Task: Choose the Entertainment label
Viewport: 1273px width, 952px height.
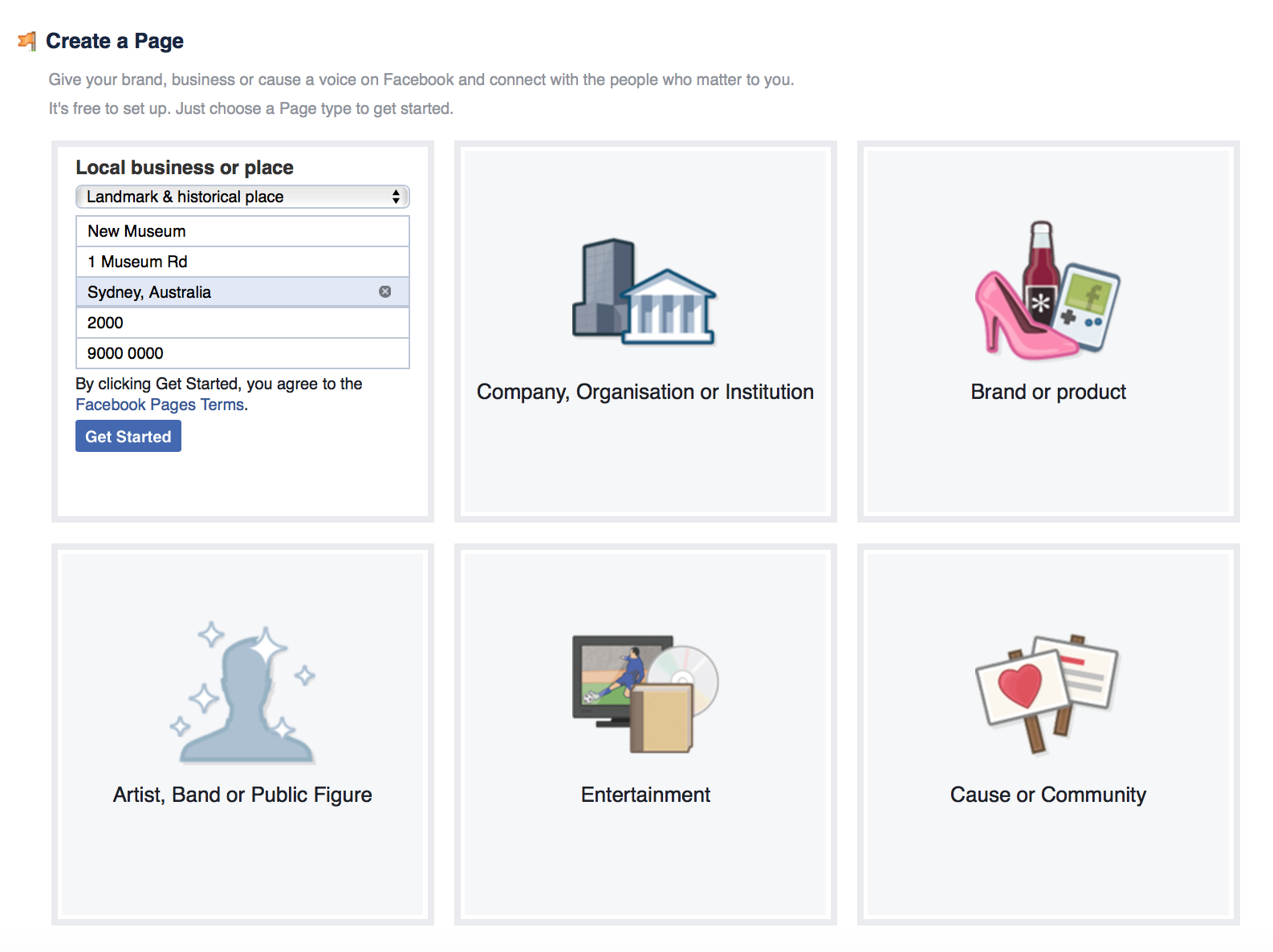Action: pos(645,795)
